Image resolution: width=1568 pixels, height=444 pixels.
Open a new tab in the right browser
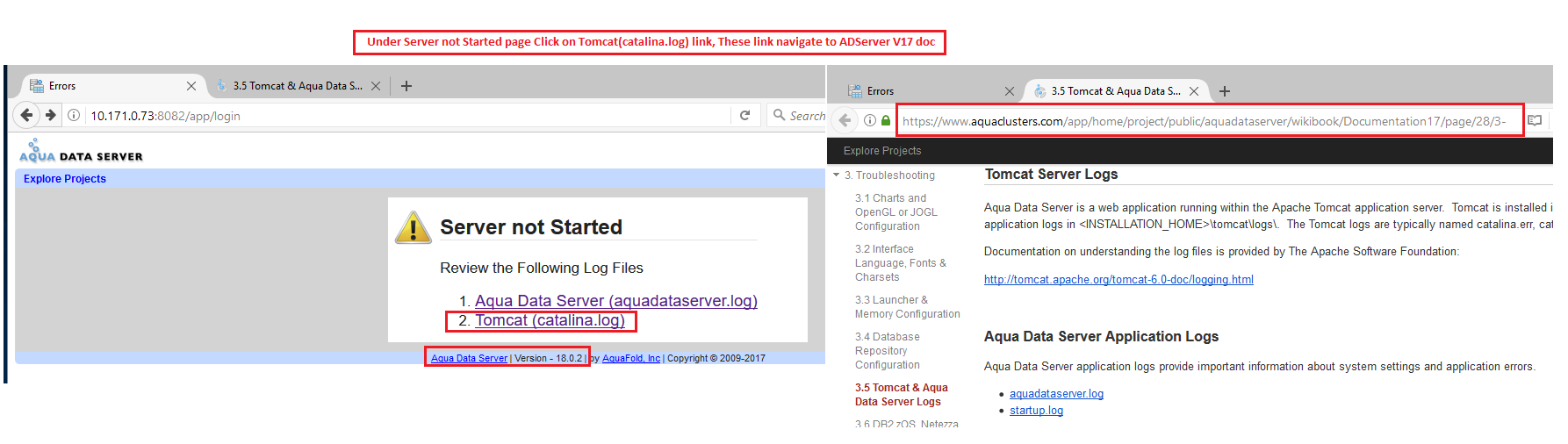1225,91
